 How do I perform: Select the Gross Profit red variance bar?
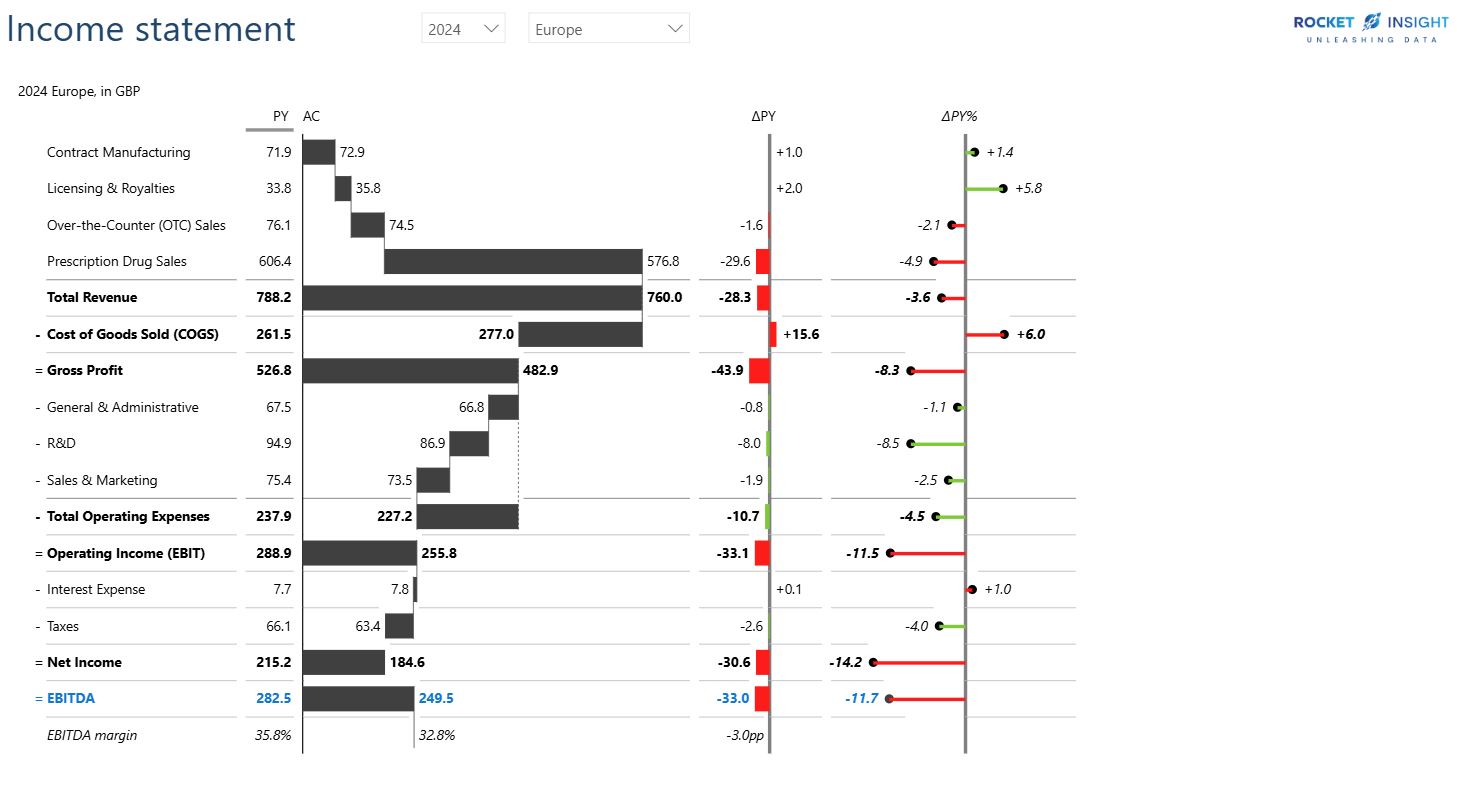(759, 370)
